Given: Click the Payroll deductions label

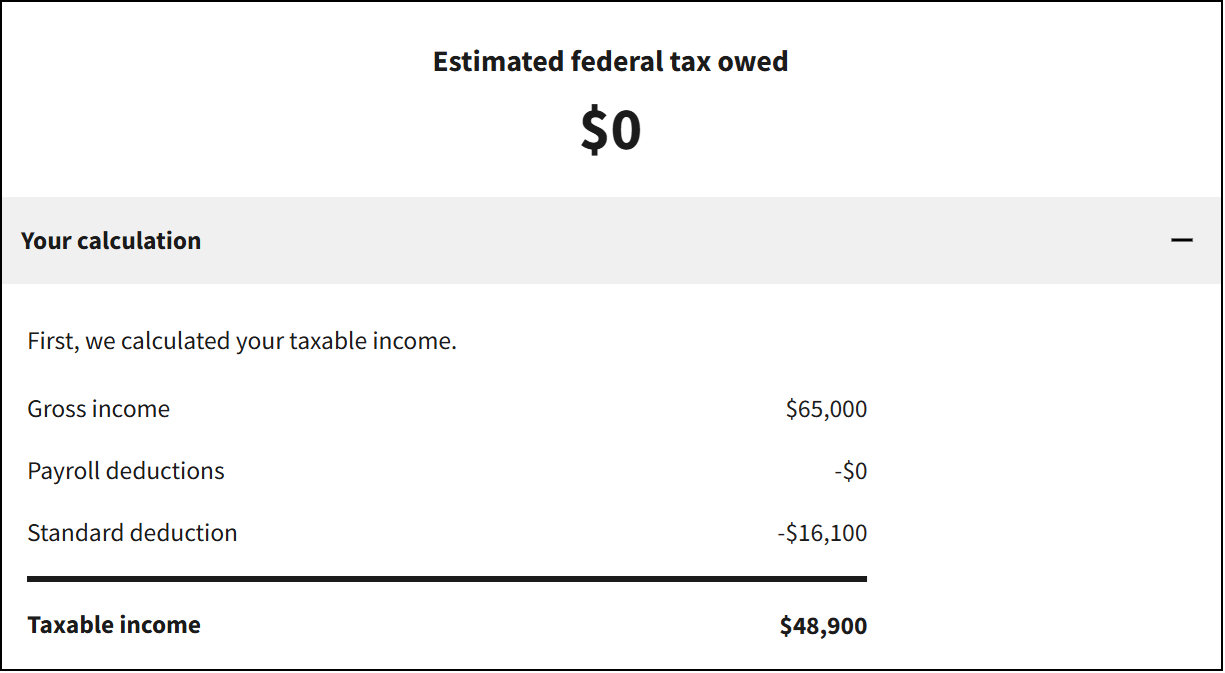Looking at the screenshot, I should pos(126,470).
